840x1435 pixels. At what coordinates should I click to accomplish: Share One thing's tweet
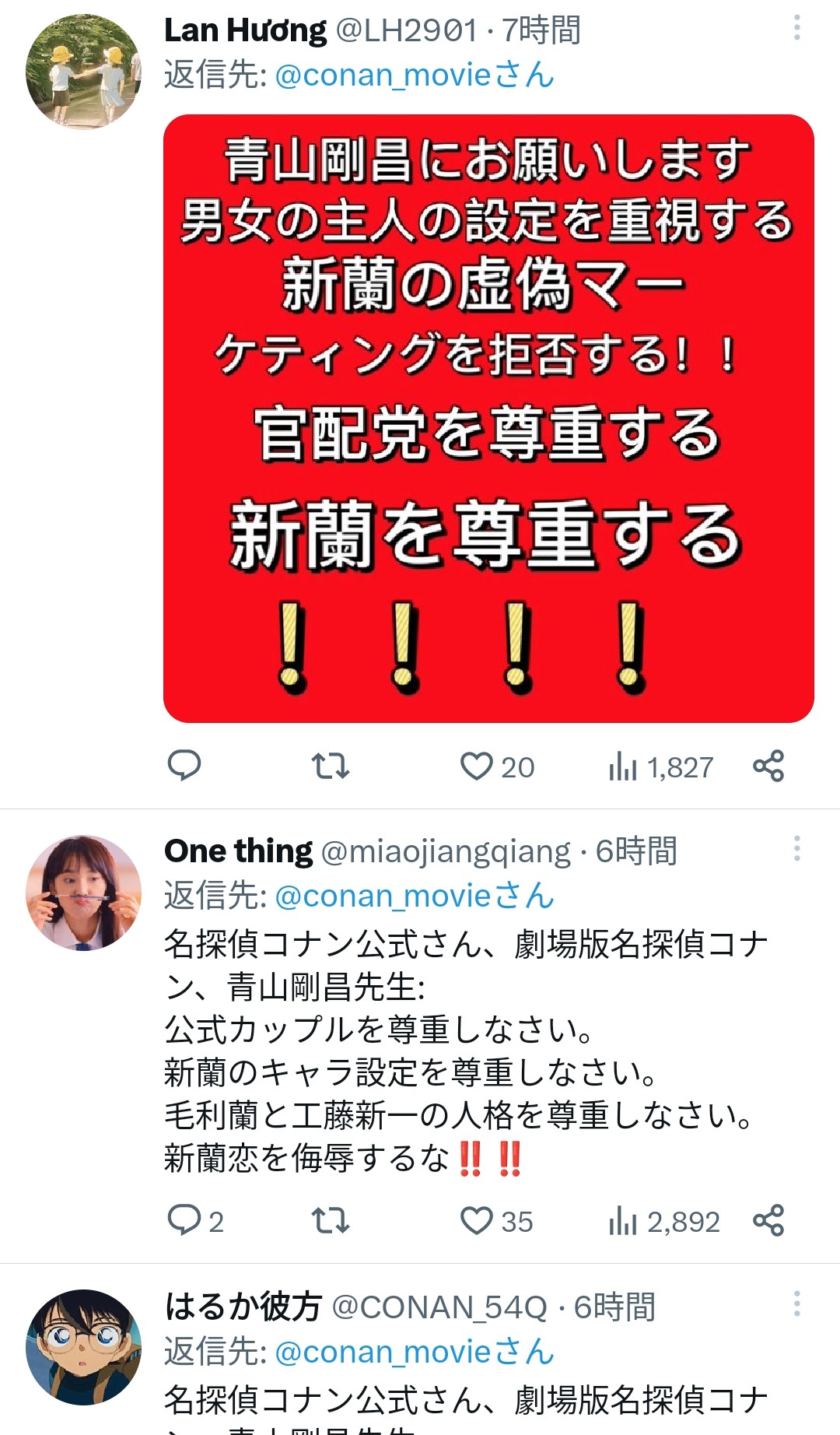[768, 1221]
